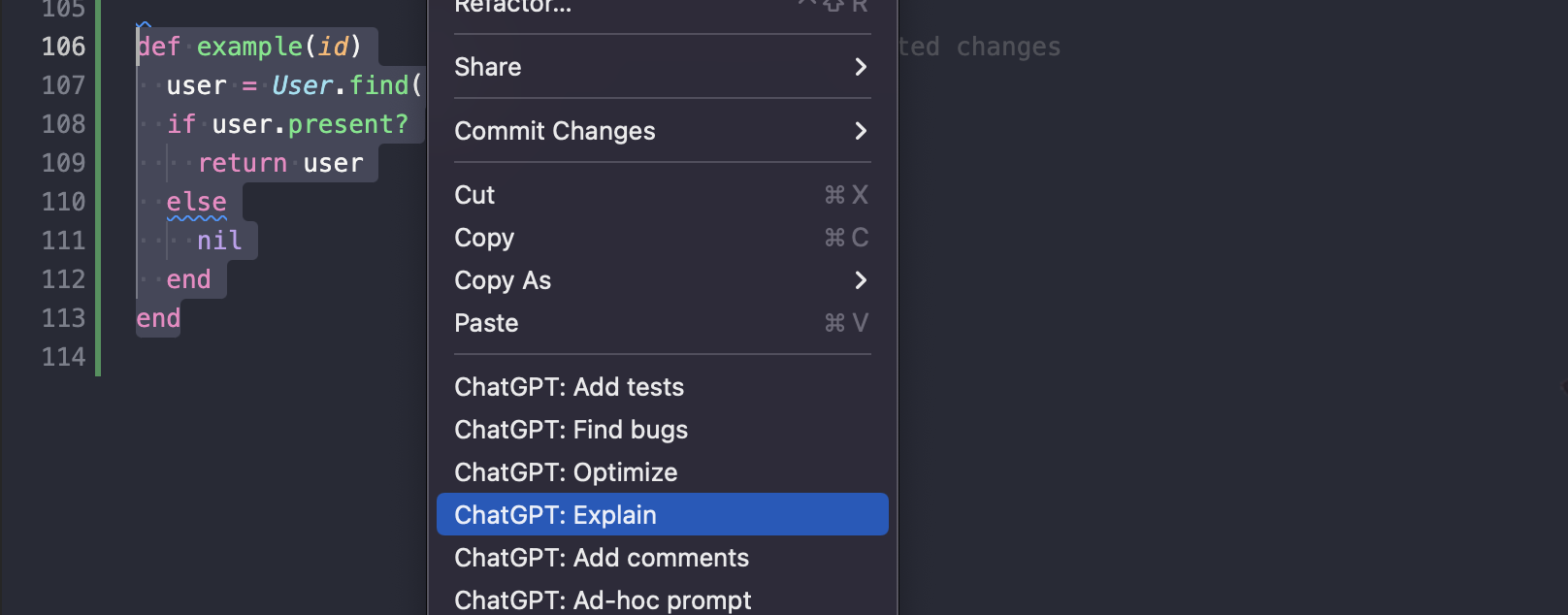
Task: Click the User class name in code
Action: [x=302, y=85]
